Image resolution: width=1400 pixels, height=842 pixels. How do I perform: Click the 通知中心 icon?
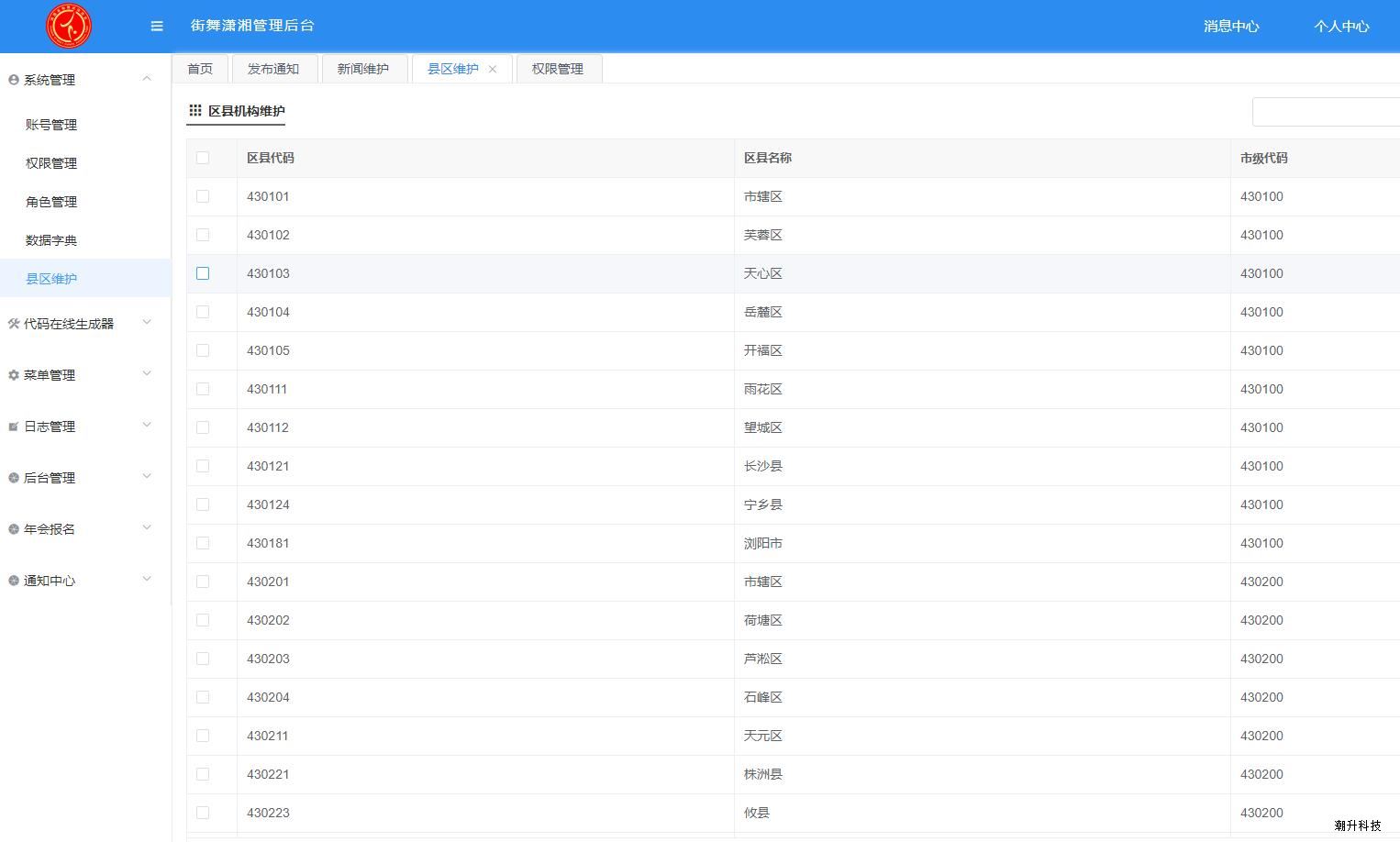[x=14, y=581]
